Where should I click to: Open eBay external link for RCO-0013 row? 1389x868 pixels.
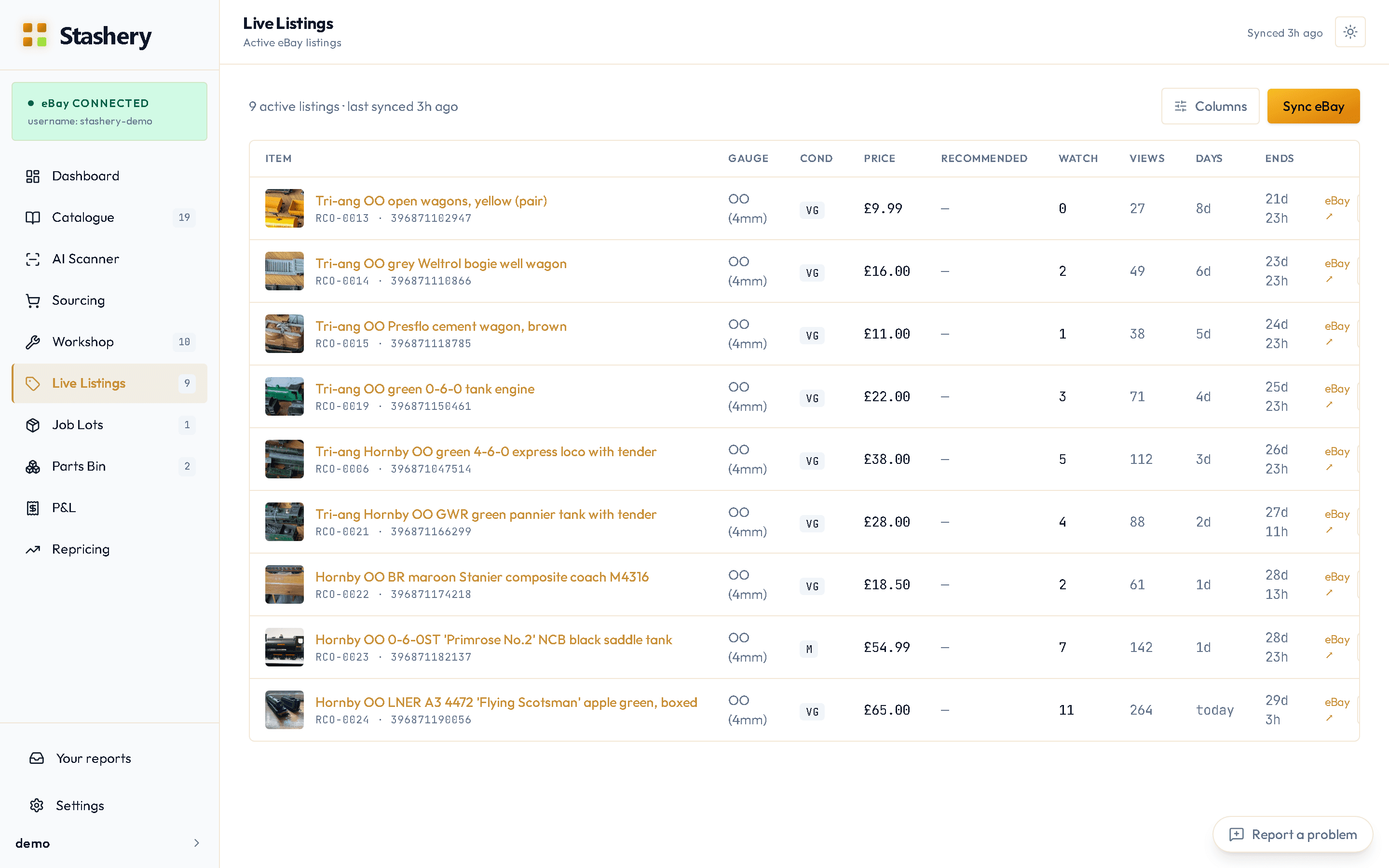(x=1337, y=208)
